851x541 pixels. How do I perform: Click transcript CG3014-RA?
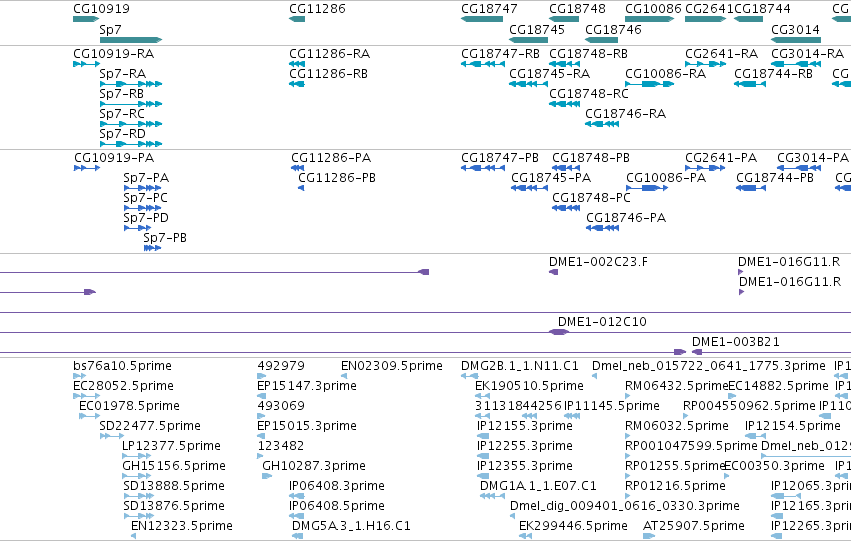(x=808, y=54)
